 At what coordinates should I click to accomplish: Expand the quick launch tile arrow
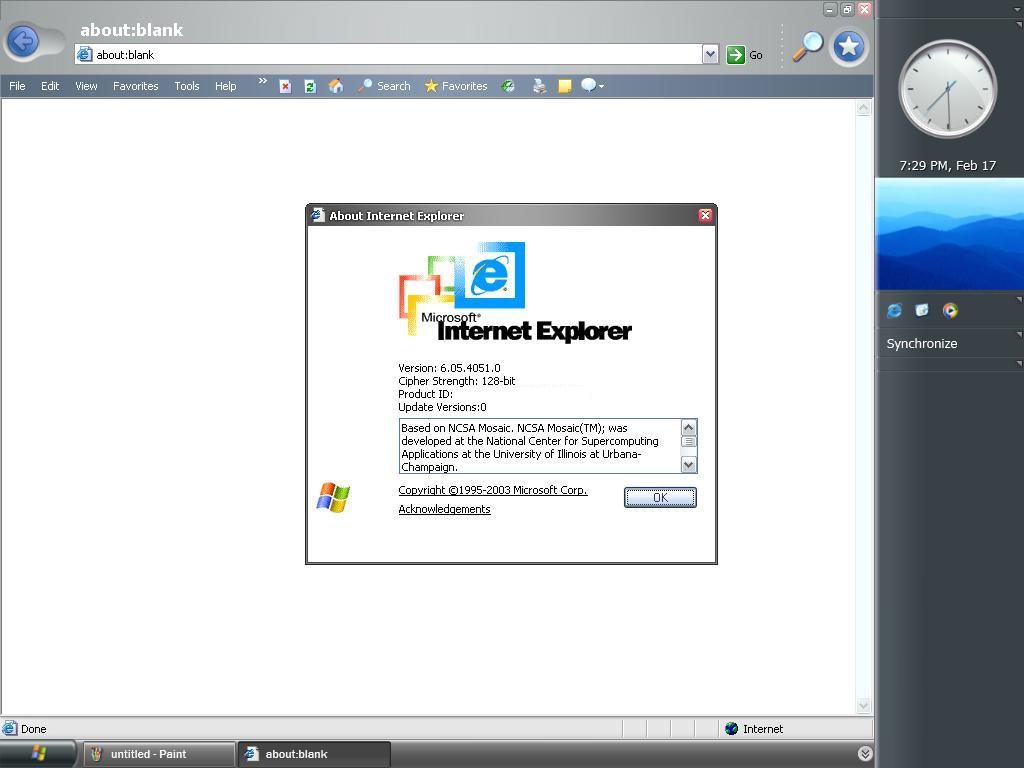1019,300
